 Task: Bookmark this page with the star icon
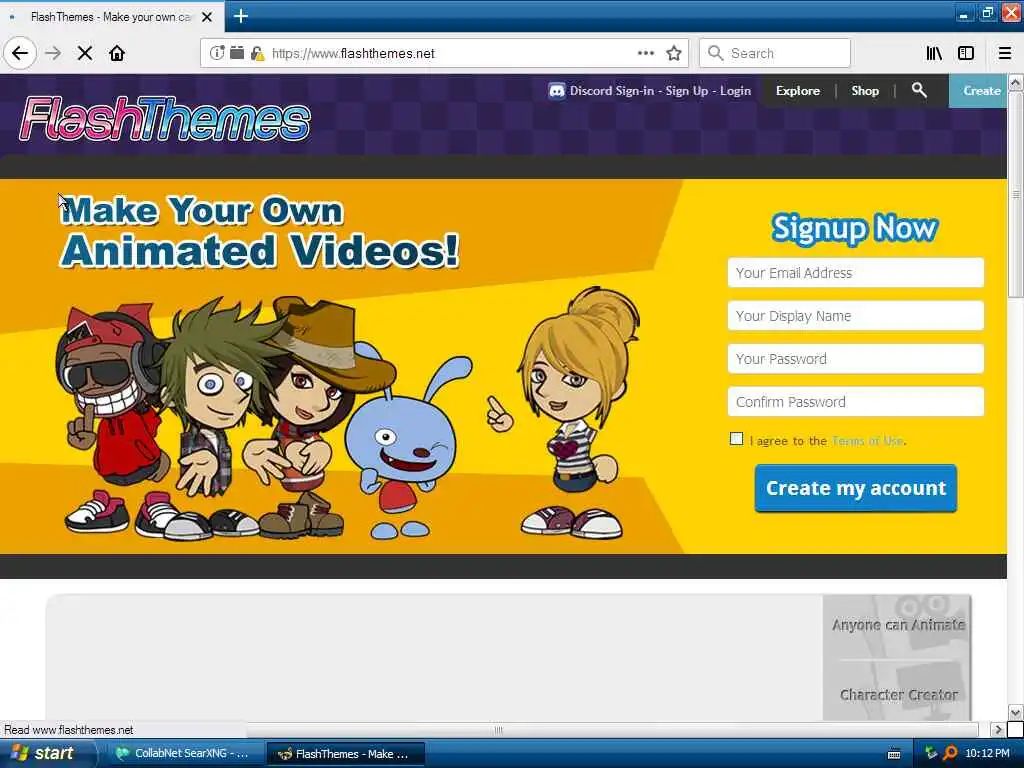click(674, 53)
